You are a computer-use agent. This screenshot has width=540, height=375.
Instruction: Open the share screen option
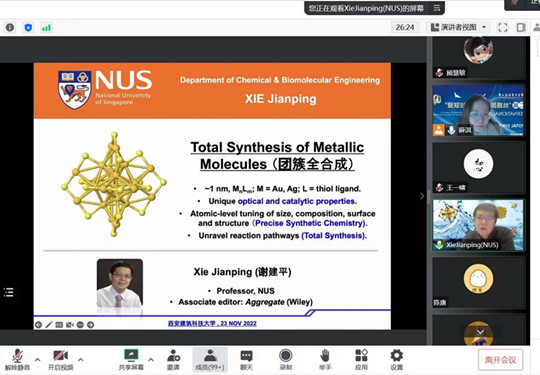pyautogui.click(x=131, y=360)
